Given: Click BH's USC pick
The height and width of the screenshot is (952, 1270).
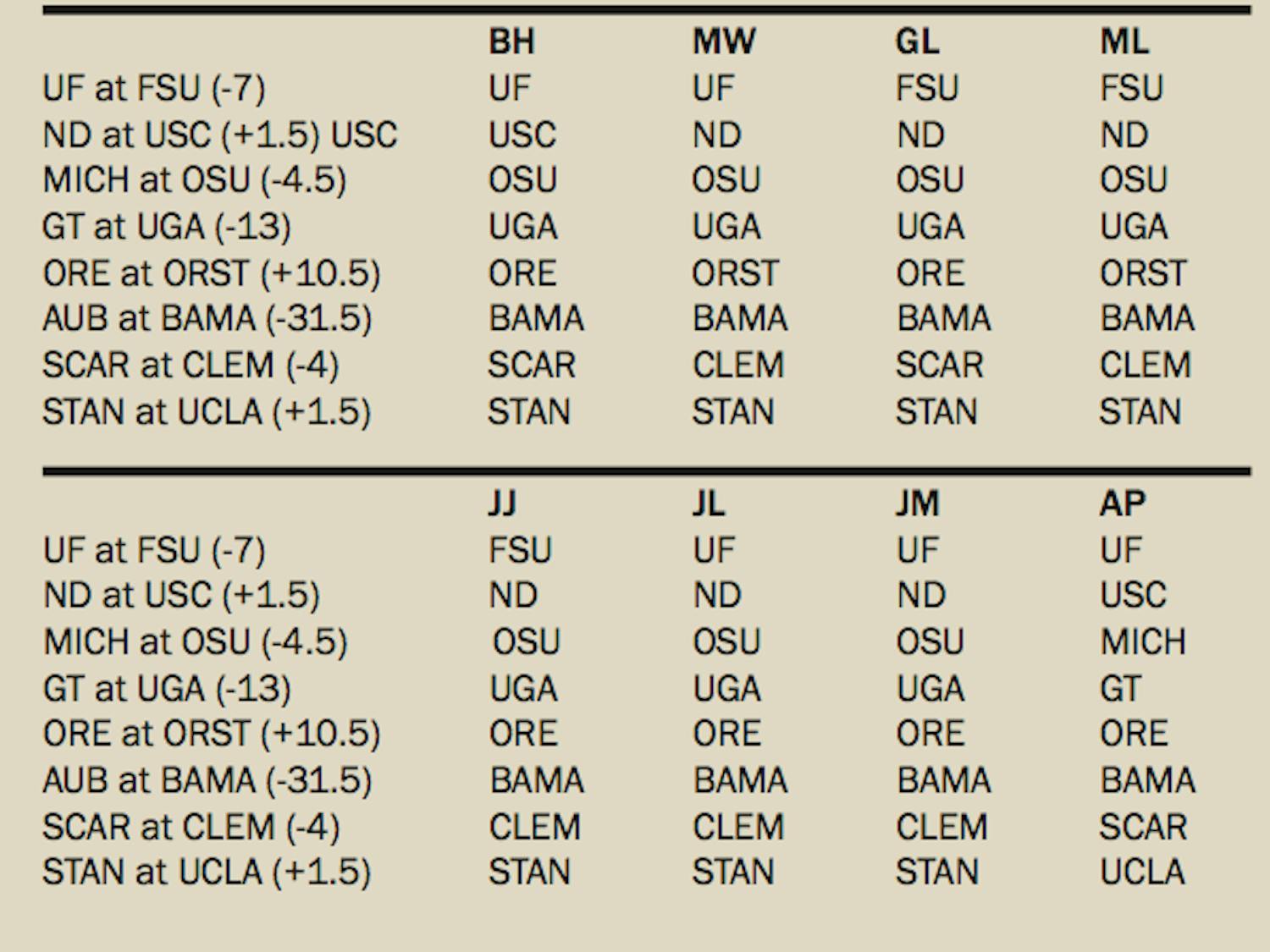Looking at the screenshot, I should tap(522, 135).
